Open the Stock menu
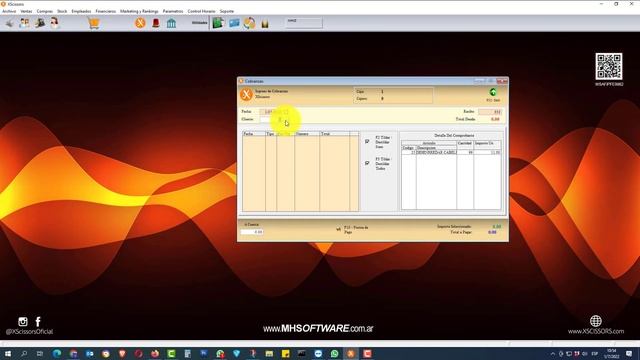The width and height of the screenshot is (640, 360). click(62, 11)
